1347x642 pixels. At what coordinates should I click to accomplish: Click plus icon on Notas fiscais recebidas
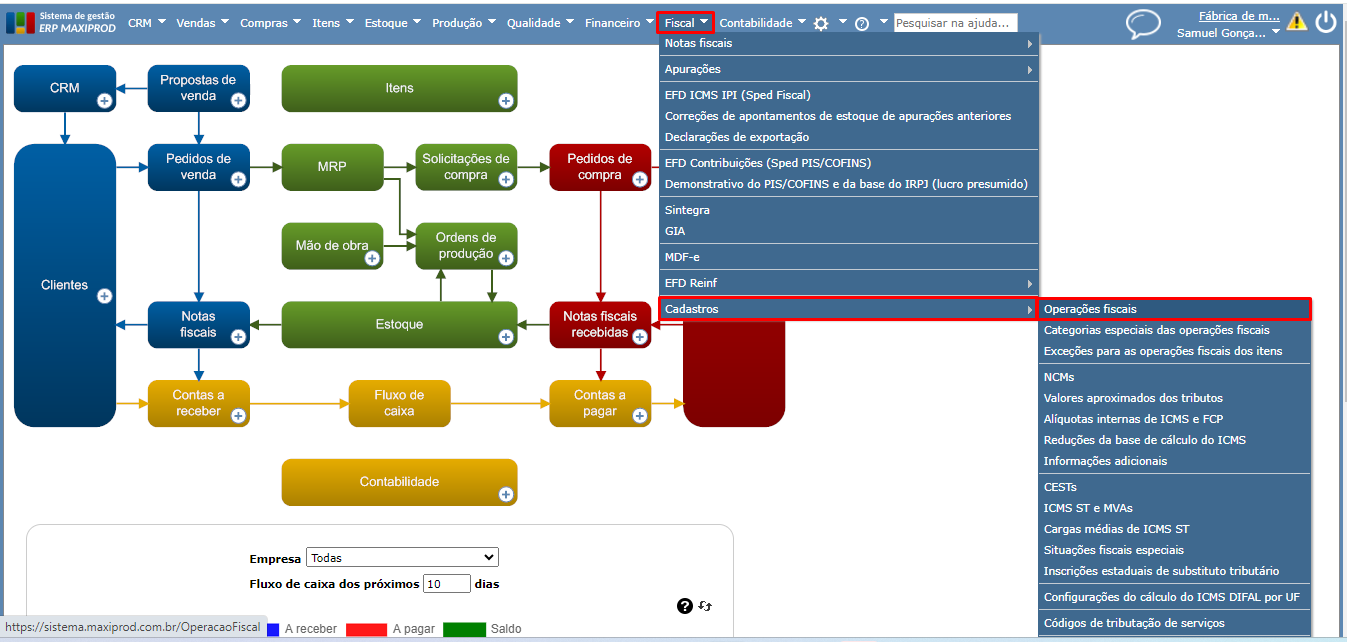639,337
